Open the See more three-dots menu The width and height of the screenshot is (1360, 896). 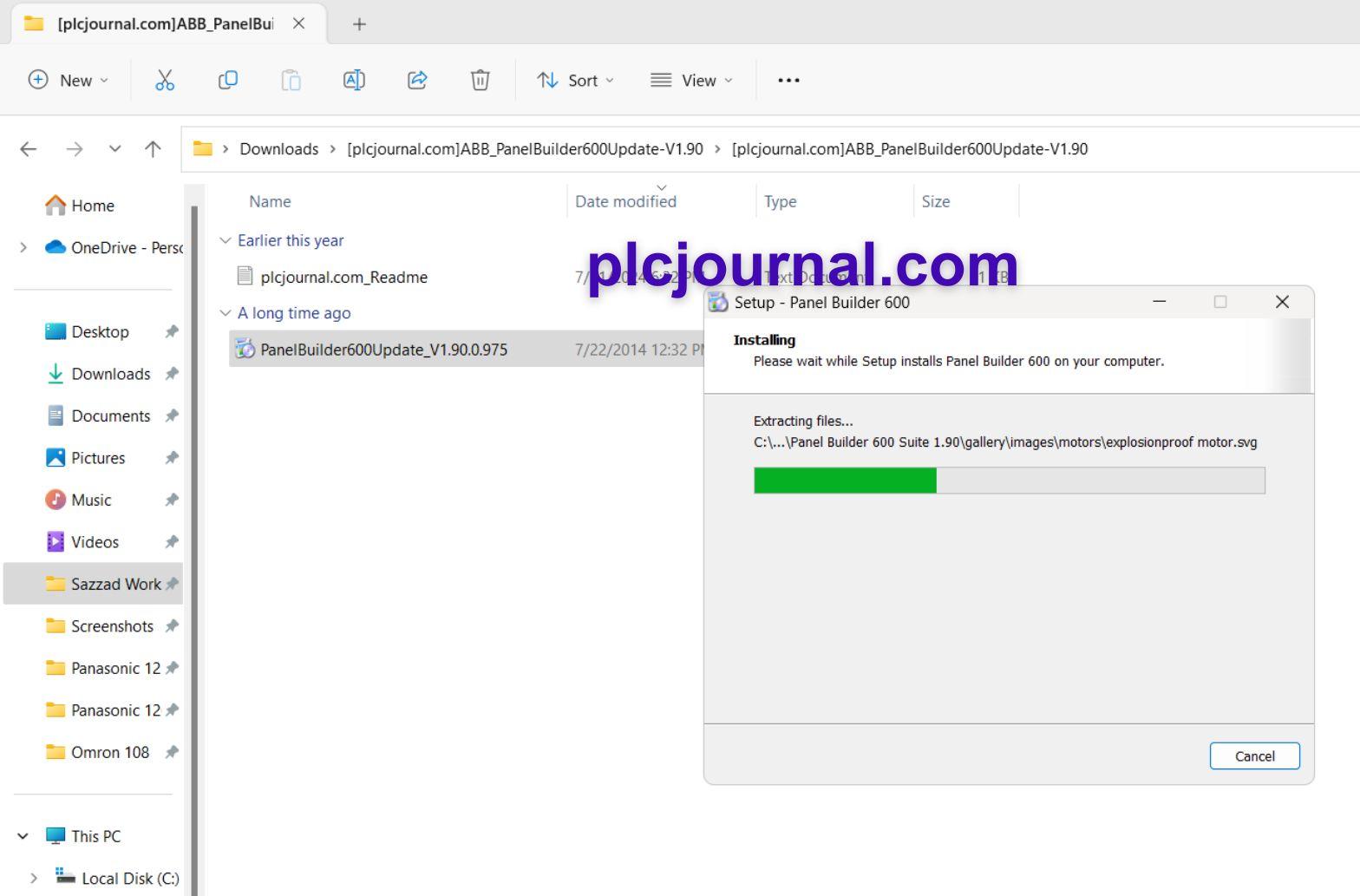click(788, 80)
